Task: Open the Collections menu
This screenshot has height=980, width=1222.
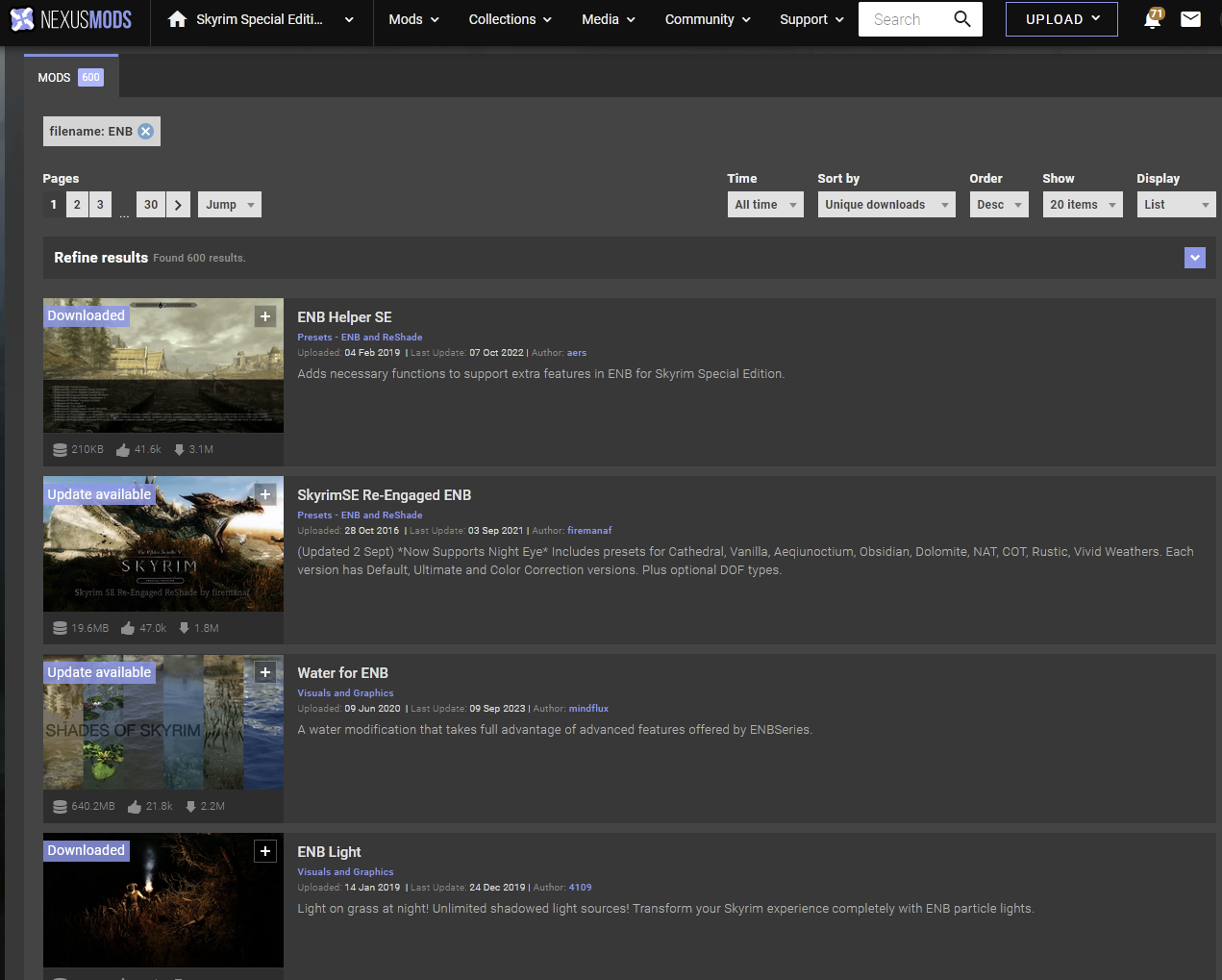Action: pyautogui.click(x=511, y=19)
